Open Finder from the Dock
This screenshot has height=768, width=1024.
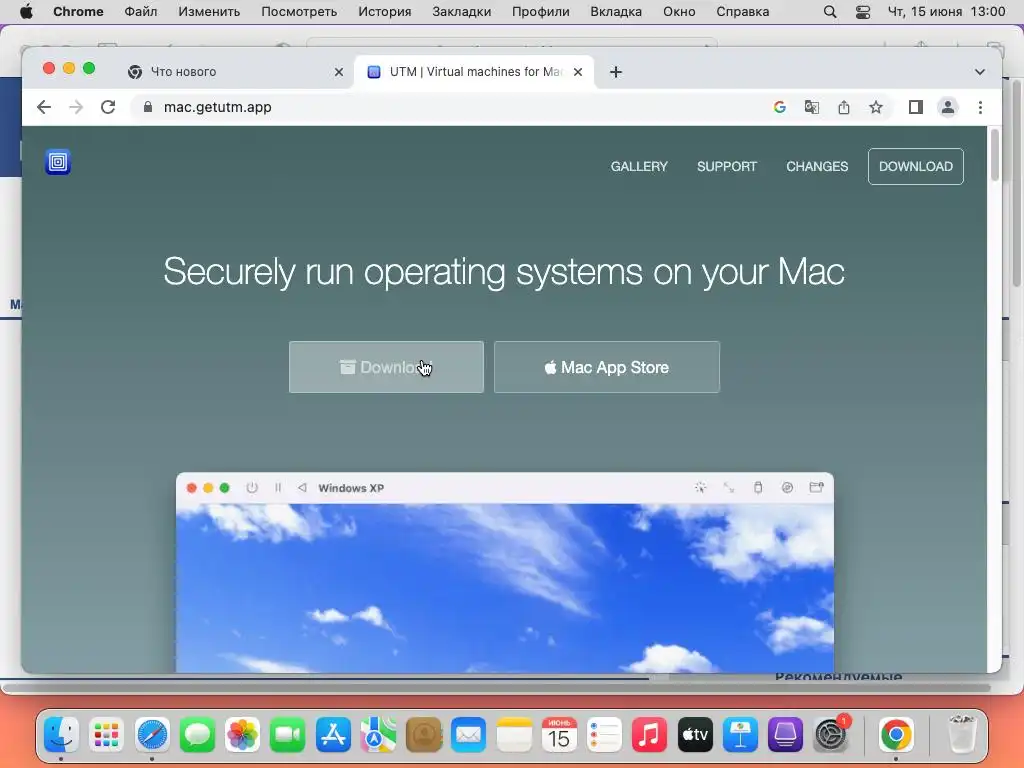pyautogui.click(x=62, y=735)
